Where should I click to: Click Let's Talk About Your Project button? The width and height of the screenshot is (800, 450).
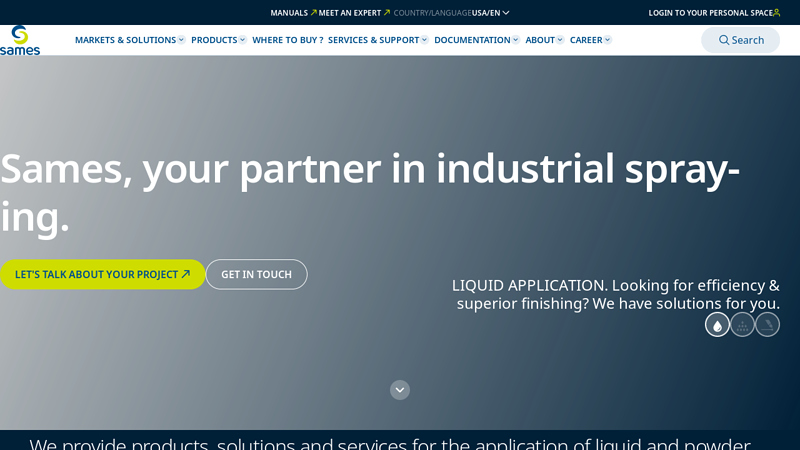pyautogui.click(x=102, y=274)
